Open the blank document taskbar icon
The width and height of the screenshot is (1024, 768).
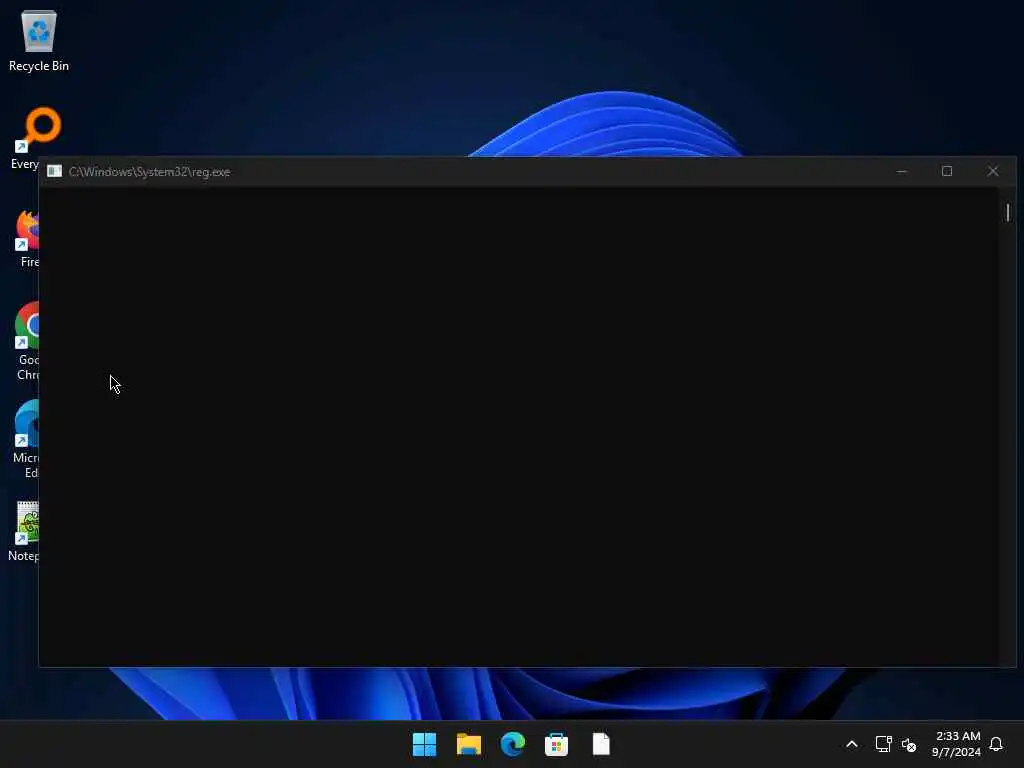click(x=601, y=744)
